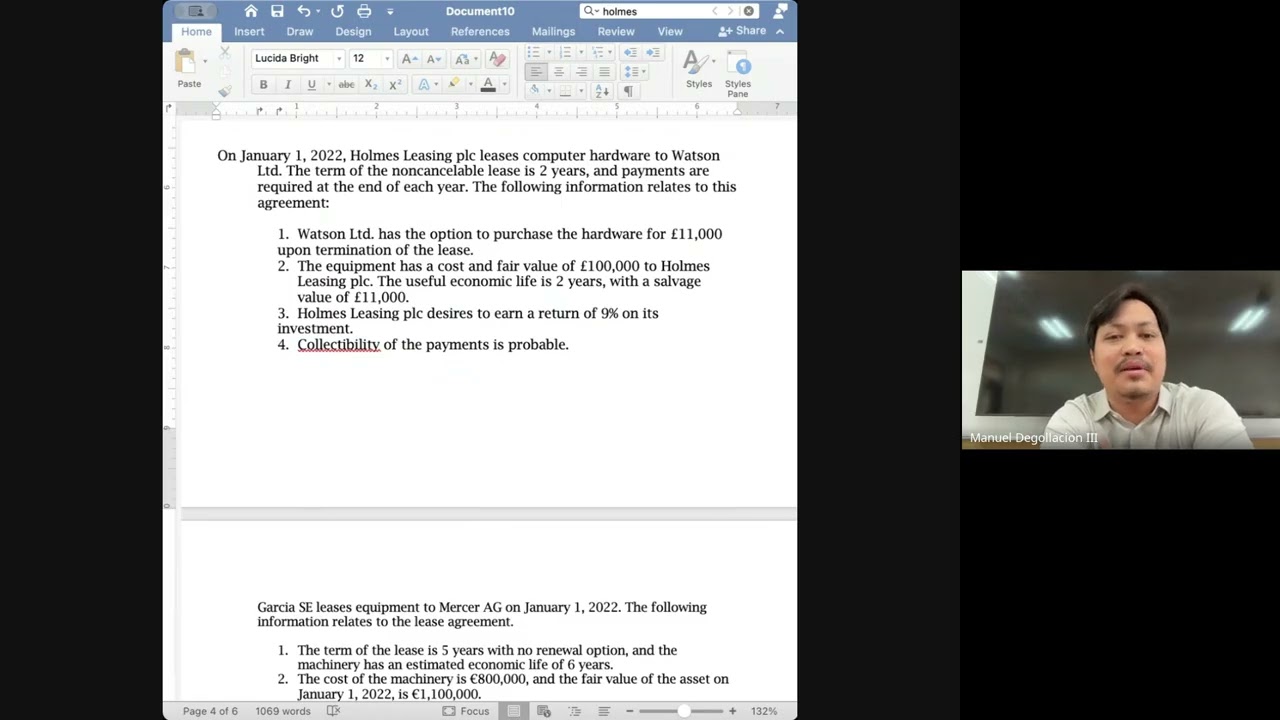Align text right
The width and height of the screenshot is (1280, 720).
tap(581, 72)
